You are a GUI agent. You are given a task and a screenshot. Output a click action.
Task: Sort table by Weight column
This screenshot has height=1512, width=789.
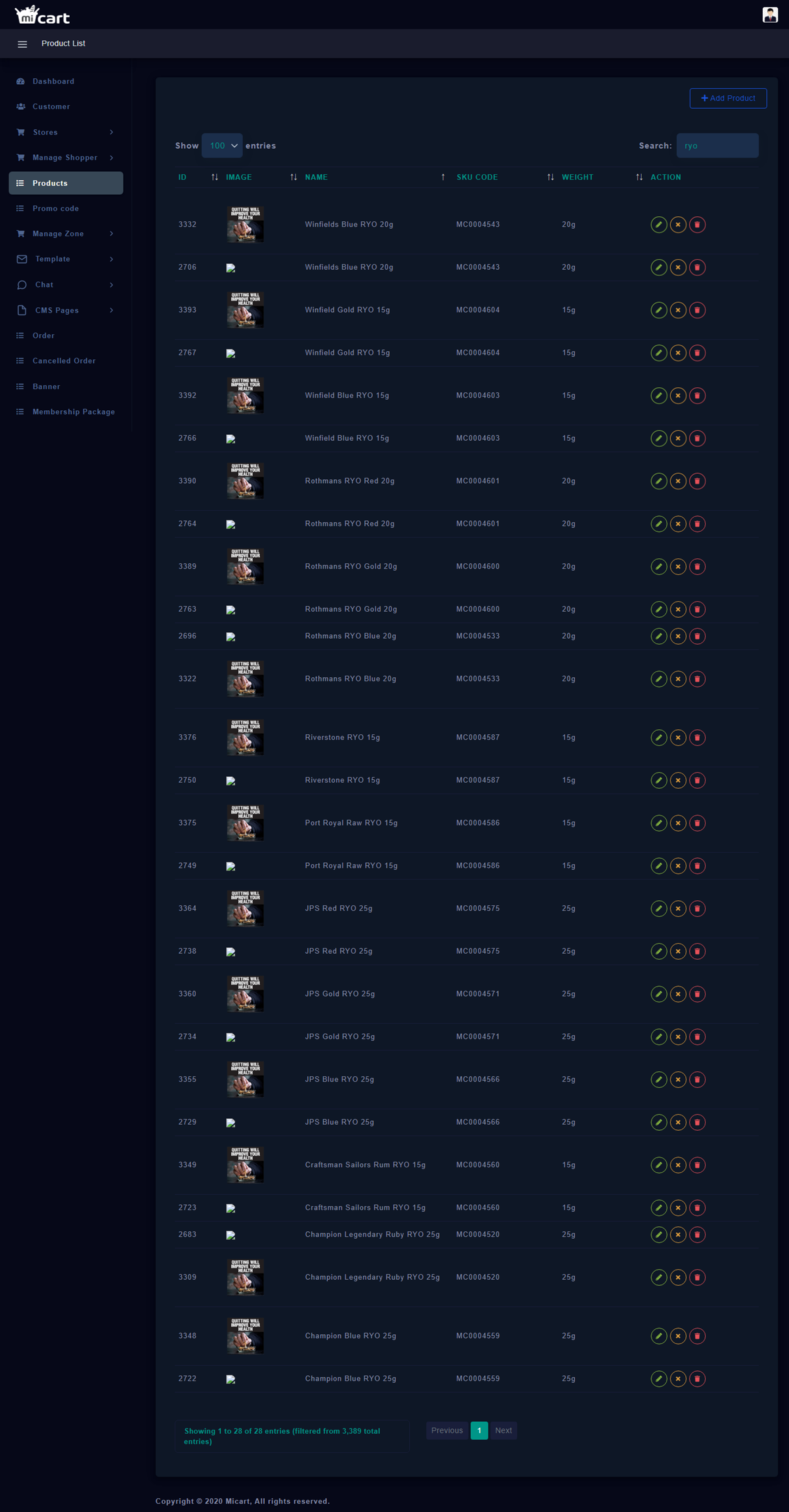point(602,177)
